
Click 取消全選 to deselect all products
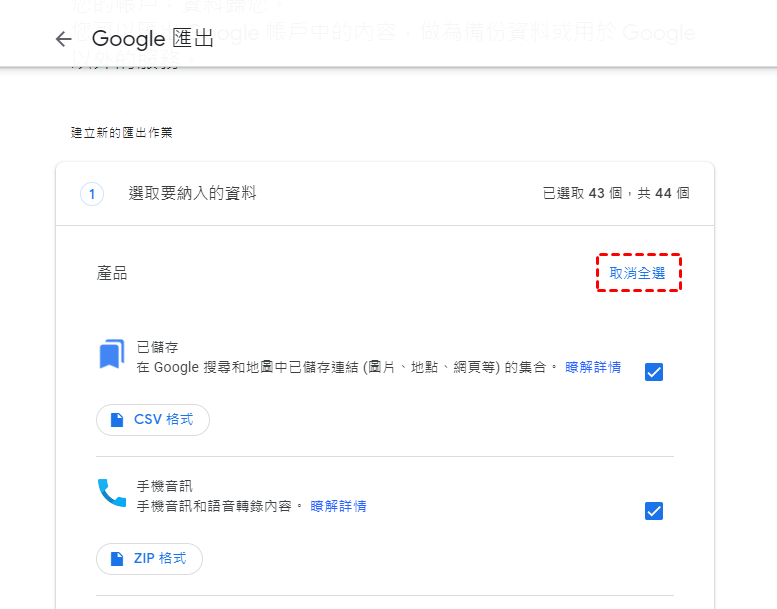(x=637, y=273)
